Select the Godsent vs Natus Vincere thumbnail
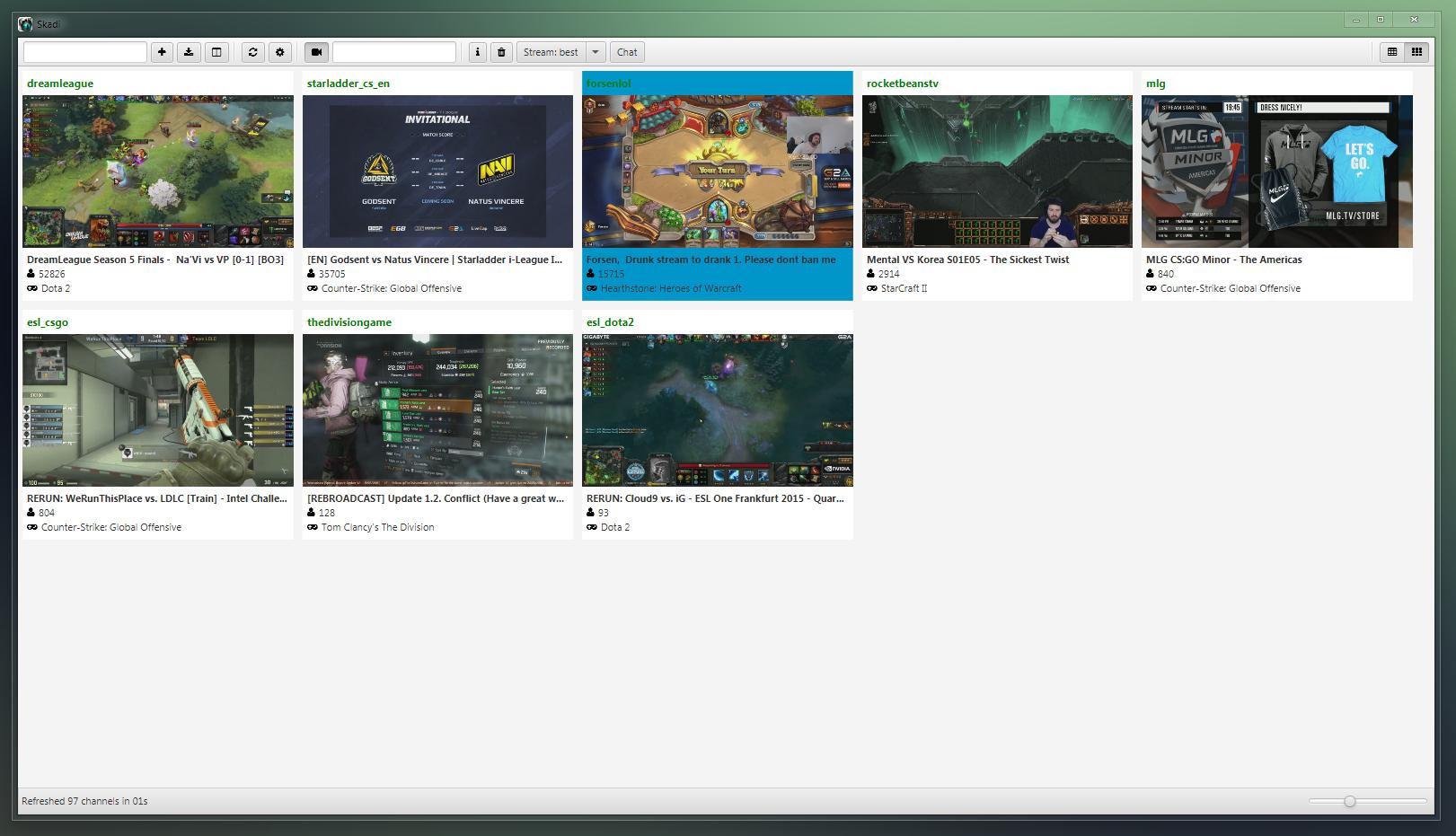1456x836 pixels. coord(437,172)
